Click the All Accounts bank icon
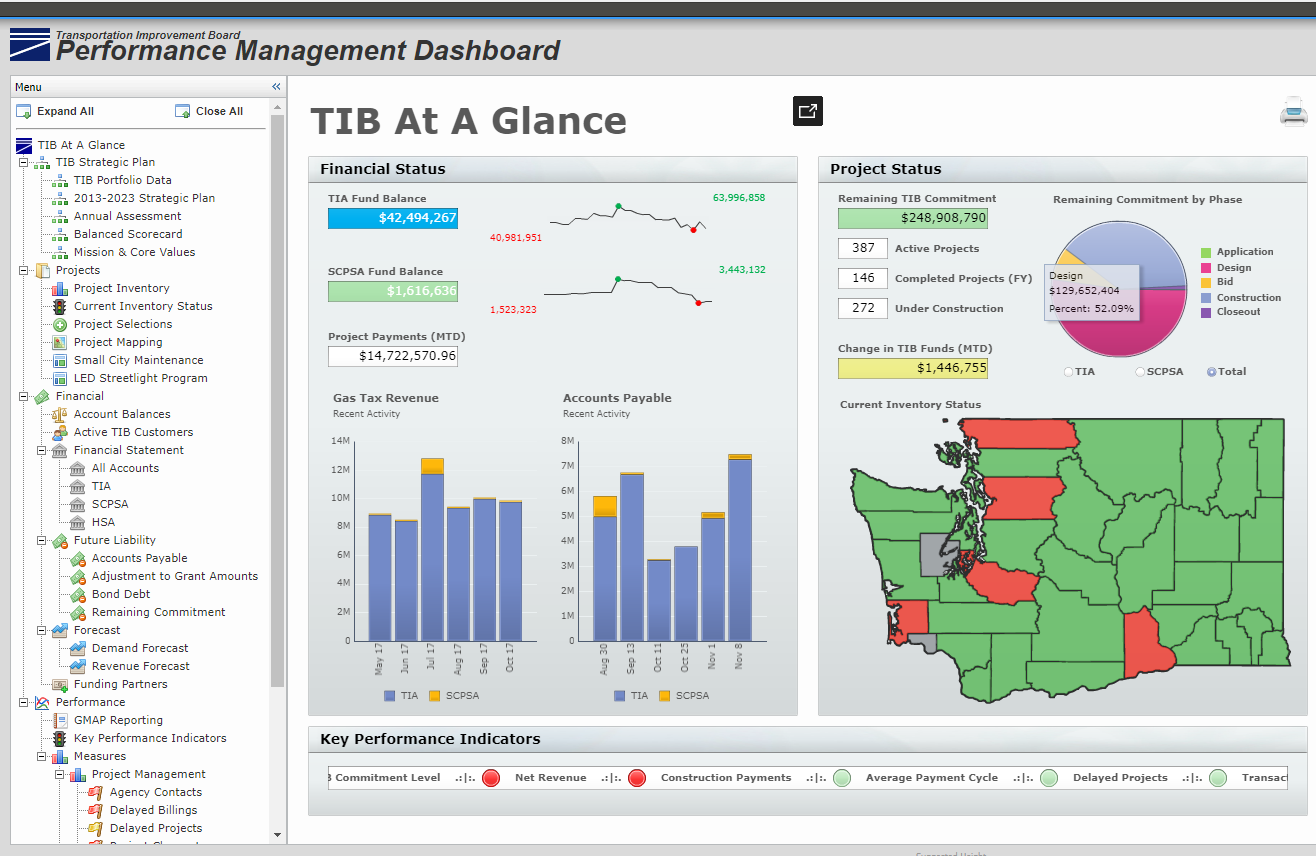Viewport: 1316px width, 856px height. (x=78, y=469)
